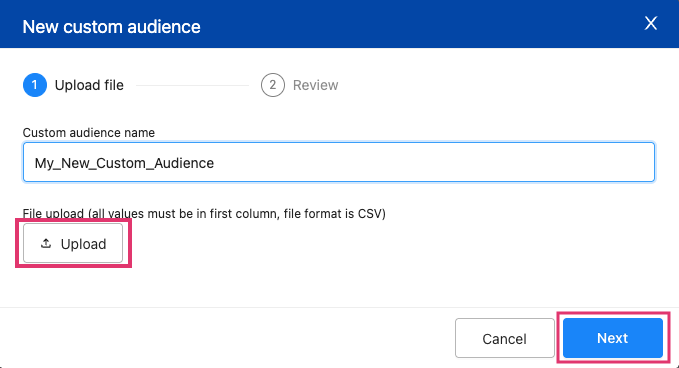This screenshot has height=368, width=679.
Task: Click the word Upload inside the button
Action: (x=84, y=244)
